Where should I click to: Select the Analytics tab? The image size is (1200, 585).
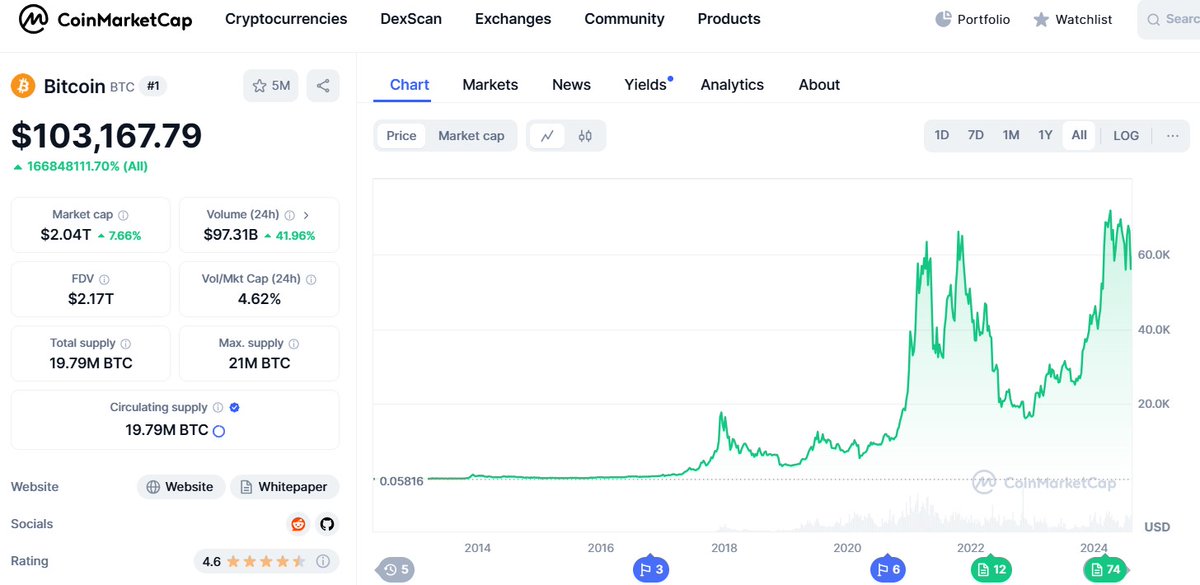tap(732, 85)
